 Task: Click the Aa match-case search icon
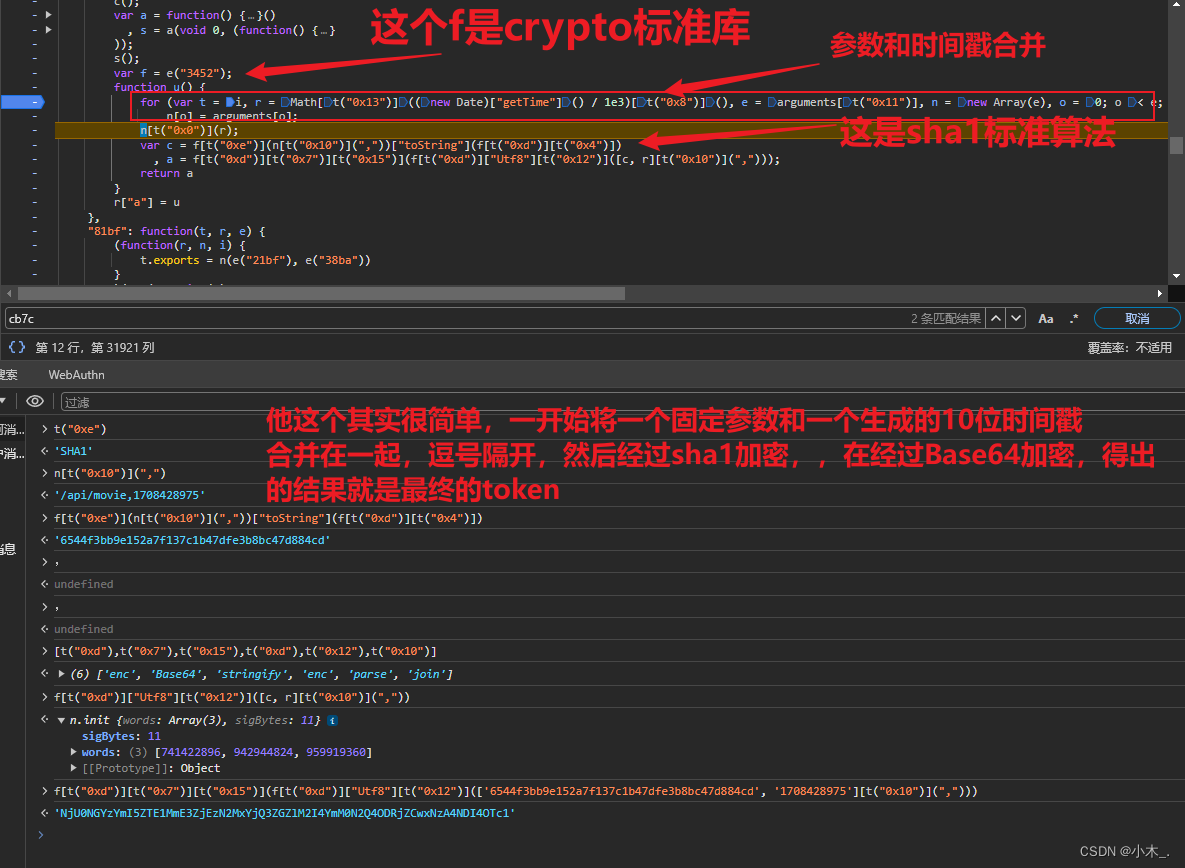coord(1045,318)
